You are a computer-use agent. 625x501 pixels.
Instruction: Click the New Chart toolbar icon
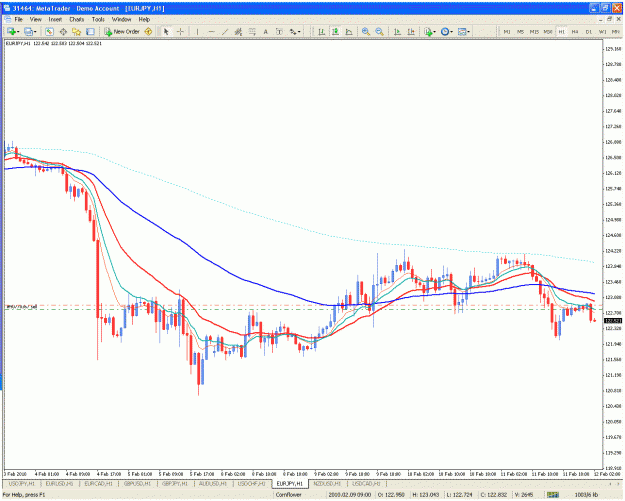pyautogui.click(x=11, y=31)
